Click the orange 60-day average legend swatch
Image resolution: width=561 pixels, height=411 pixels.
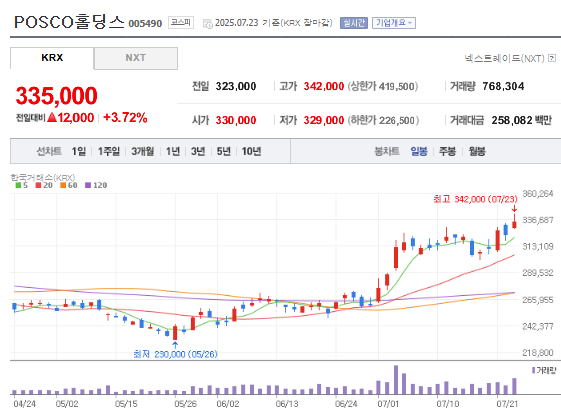[x=63, y=185]
